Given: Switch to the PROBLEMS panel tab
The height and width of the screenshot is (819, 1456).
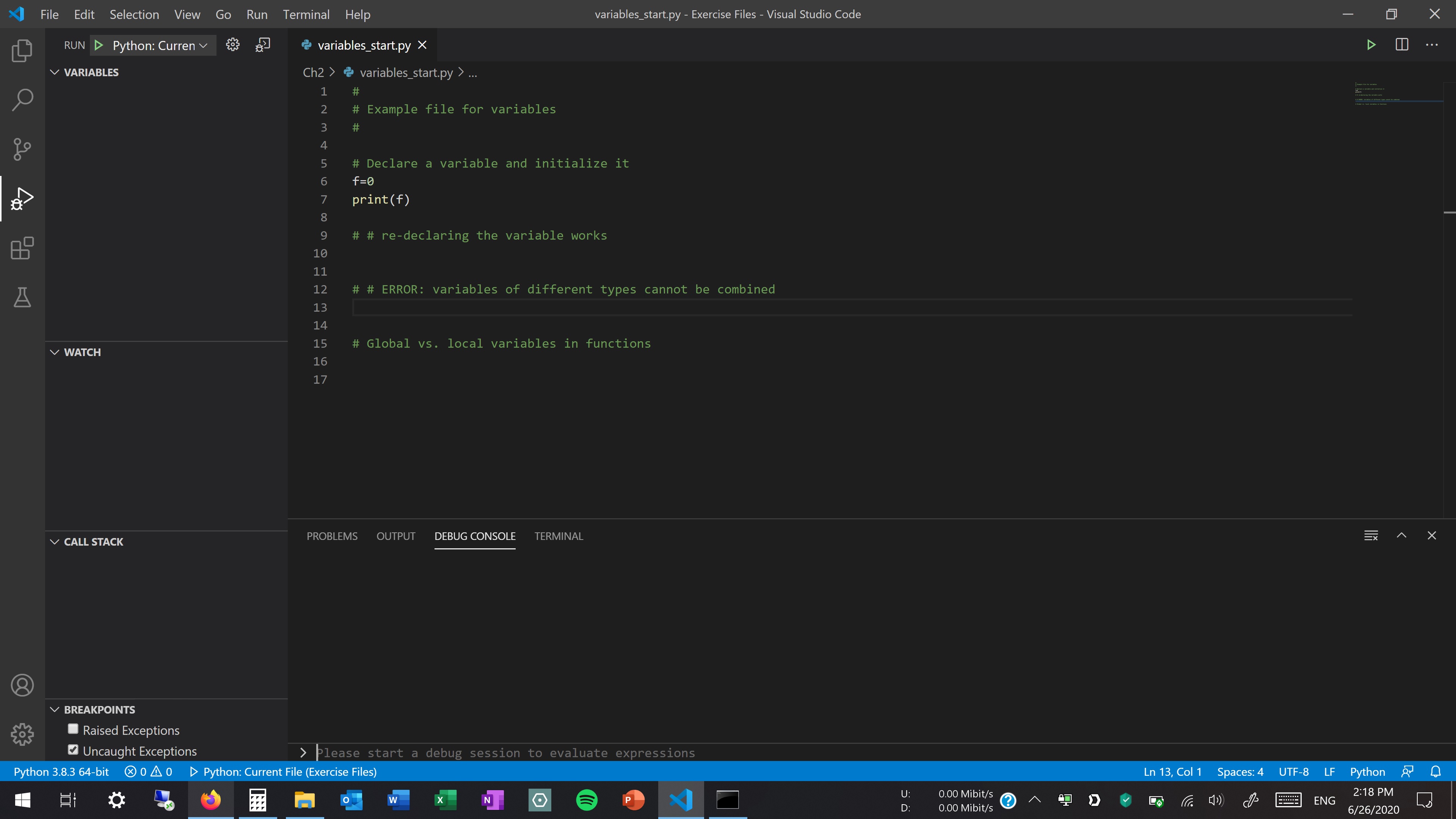Looking at the screenshot, I should point(332,536).
